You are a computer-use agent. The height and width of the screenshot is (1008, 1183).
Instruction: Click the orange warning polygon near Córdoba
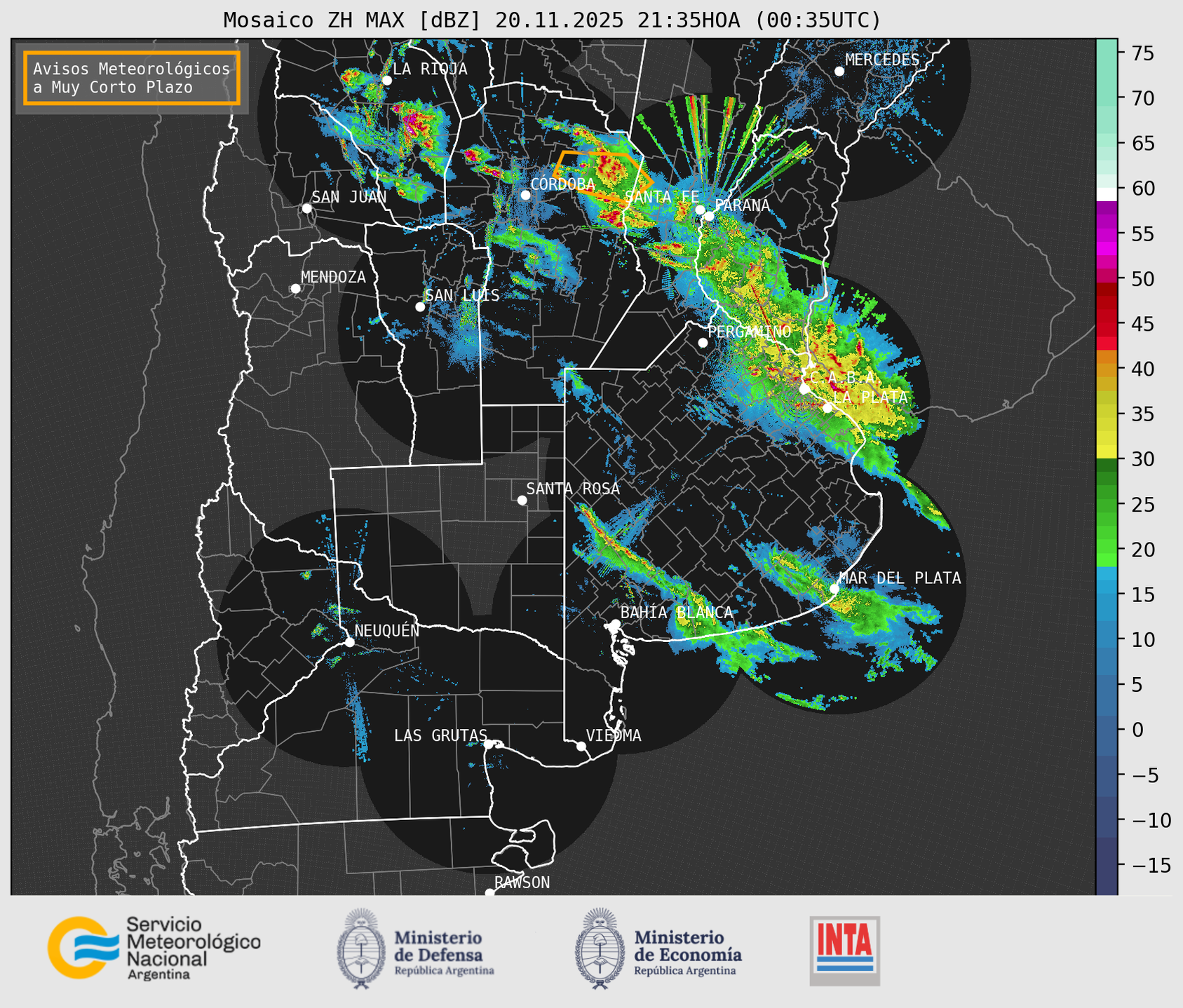pyautogui.click(x=603, y=177)
